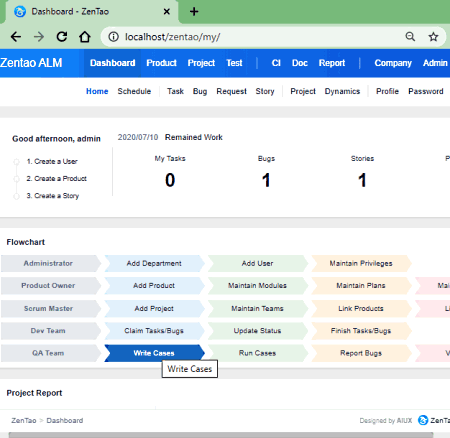Click Link Products flowchart step
The image size is (450, 438).
pyautogui.click(x=361, y=309)
